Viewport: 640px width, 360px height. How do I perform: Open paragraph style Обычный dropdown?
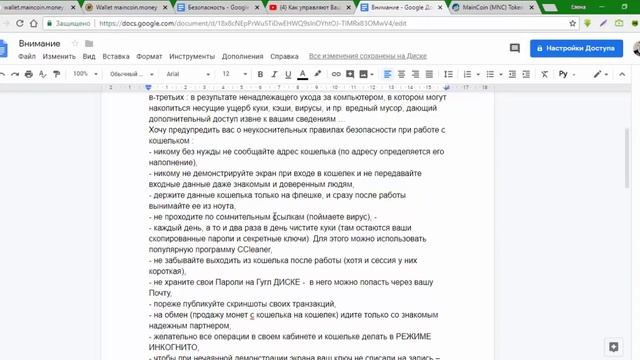tap(131, 74)
